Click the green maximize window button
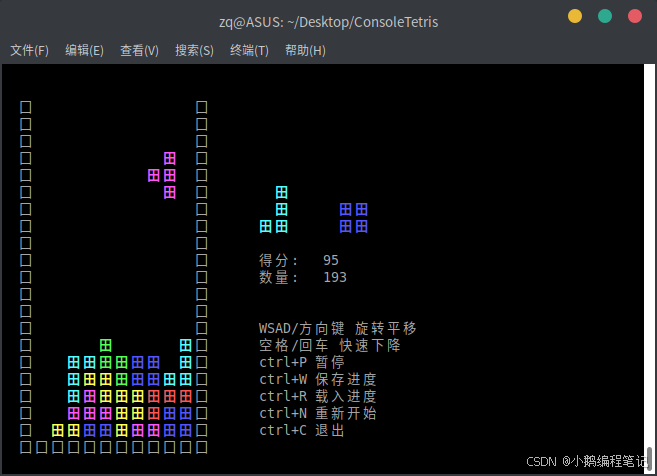Screen dimensions: 657x476 605,16
